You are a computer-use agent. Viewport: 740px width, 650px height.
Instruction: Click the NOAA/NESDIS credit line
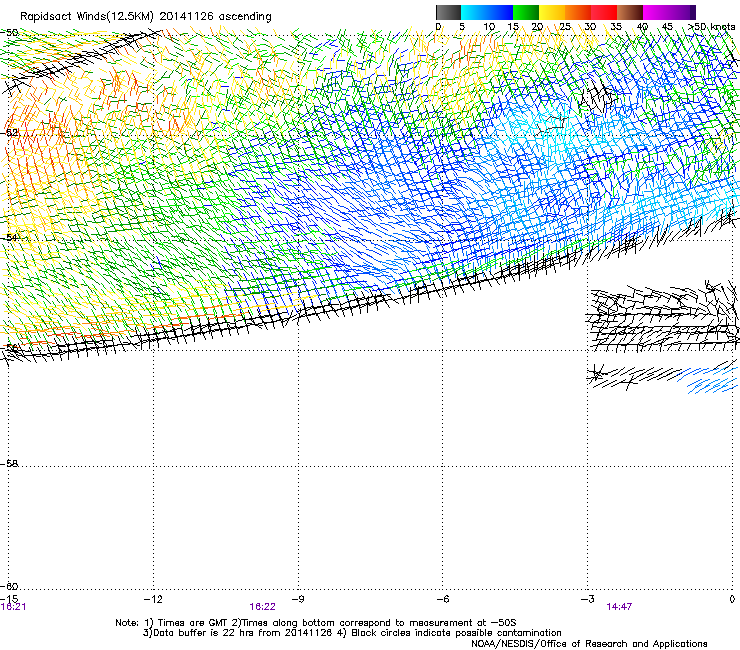(x=589, y=643)
